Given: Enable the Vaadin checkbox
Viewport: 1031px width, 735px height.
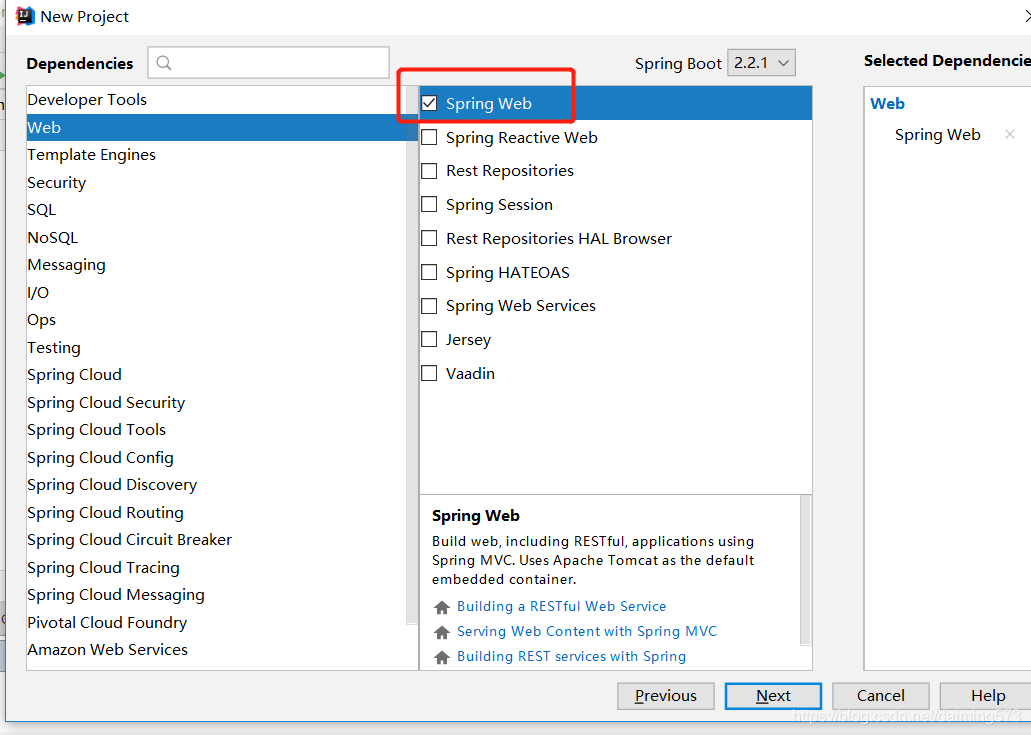Looking at the screenshot, I should click(x=429, y=373).
